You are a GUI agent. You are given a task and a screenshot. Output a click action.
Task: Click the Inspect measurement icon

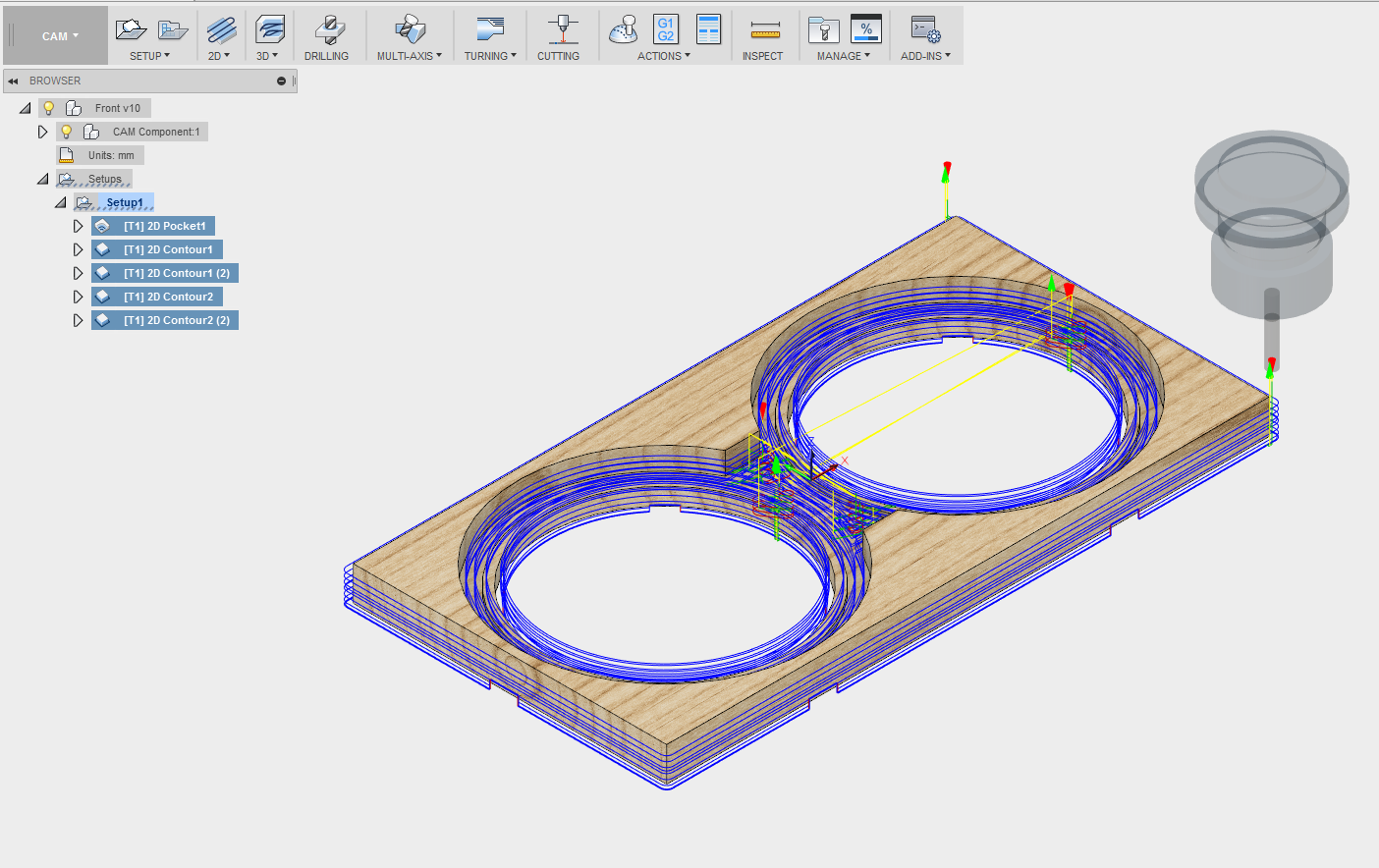(x=763, y=29)
